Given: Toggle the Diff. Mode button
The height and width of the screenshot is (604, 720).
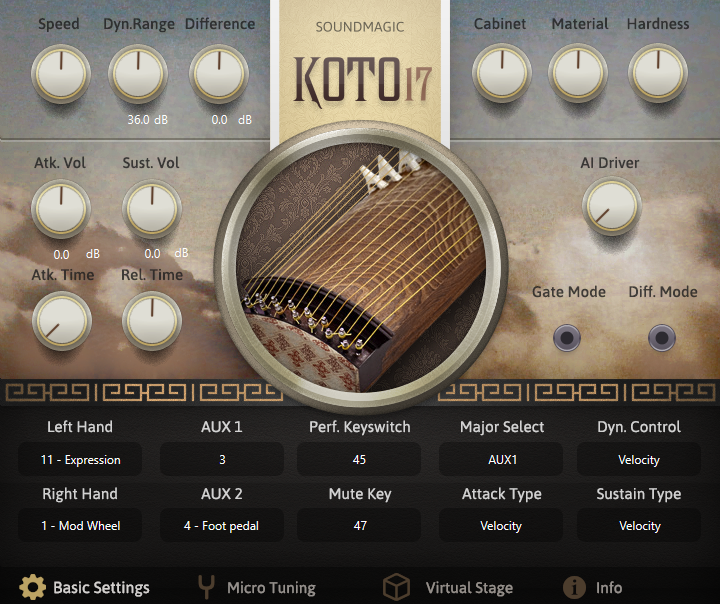Looking at the screenshot, I should tap(662, 338).
